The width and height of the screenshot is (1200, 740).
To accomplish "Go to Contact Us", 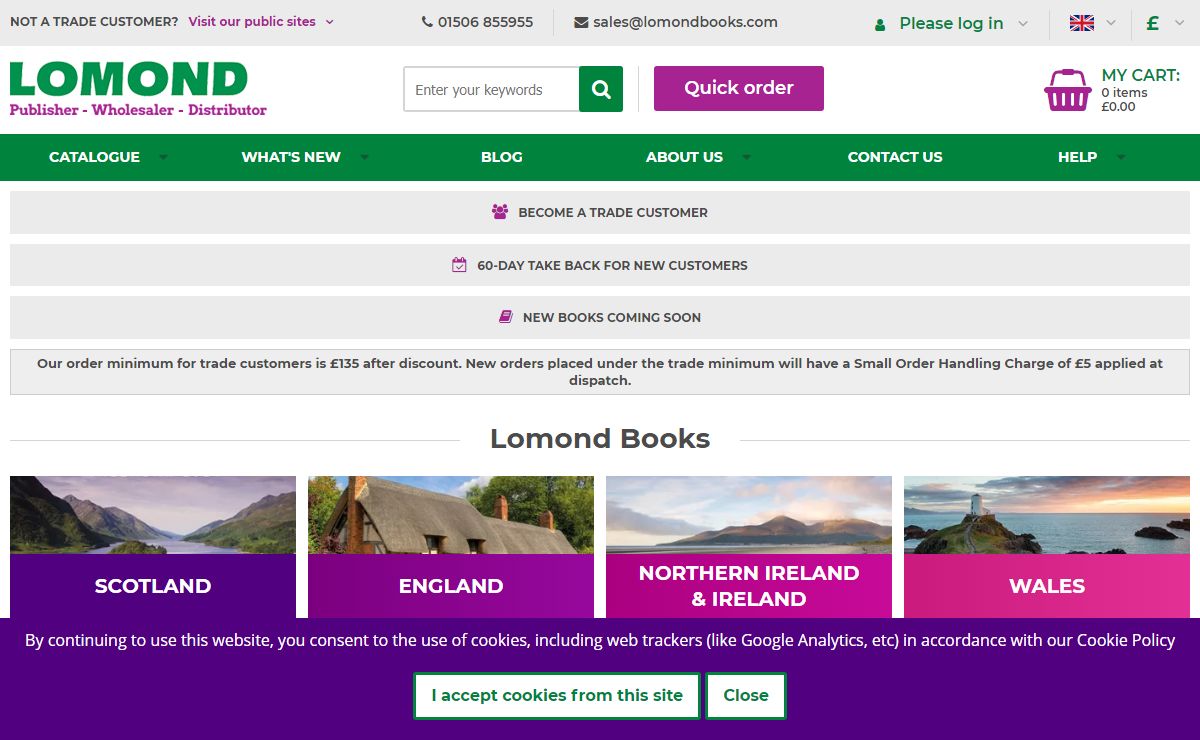I will (895, 157).
